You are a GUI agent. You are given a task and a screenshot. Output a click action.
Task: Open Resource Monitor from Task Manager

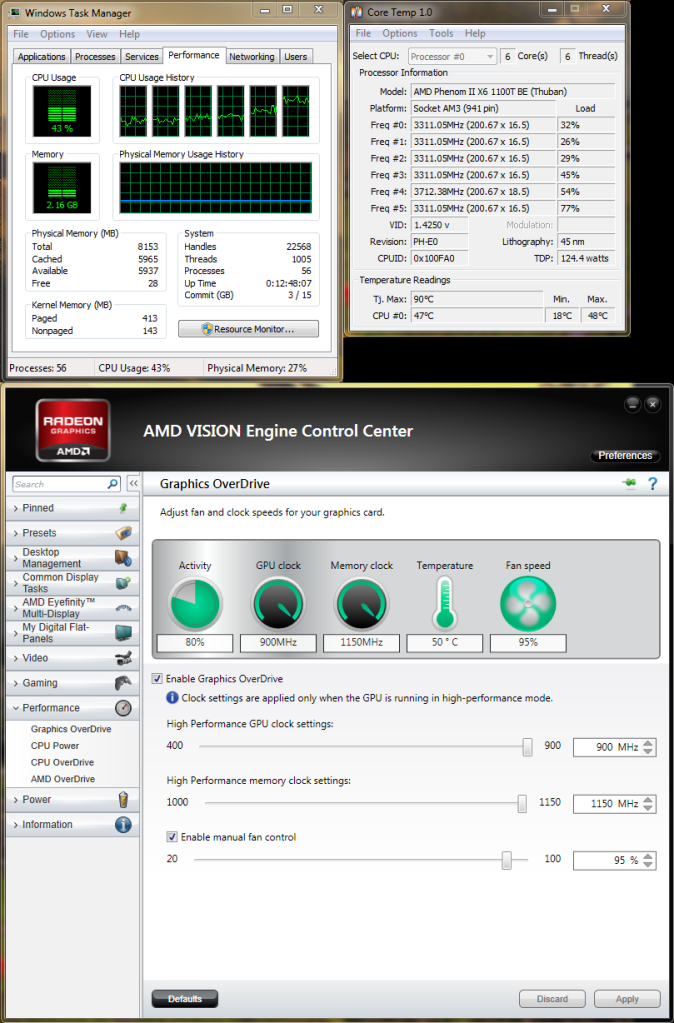click(249, 329)
